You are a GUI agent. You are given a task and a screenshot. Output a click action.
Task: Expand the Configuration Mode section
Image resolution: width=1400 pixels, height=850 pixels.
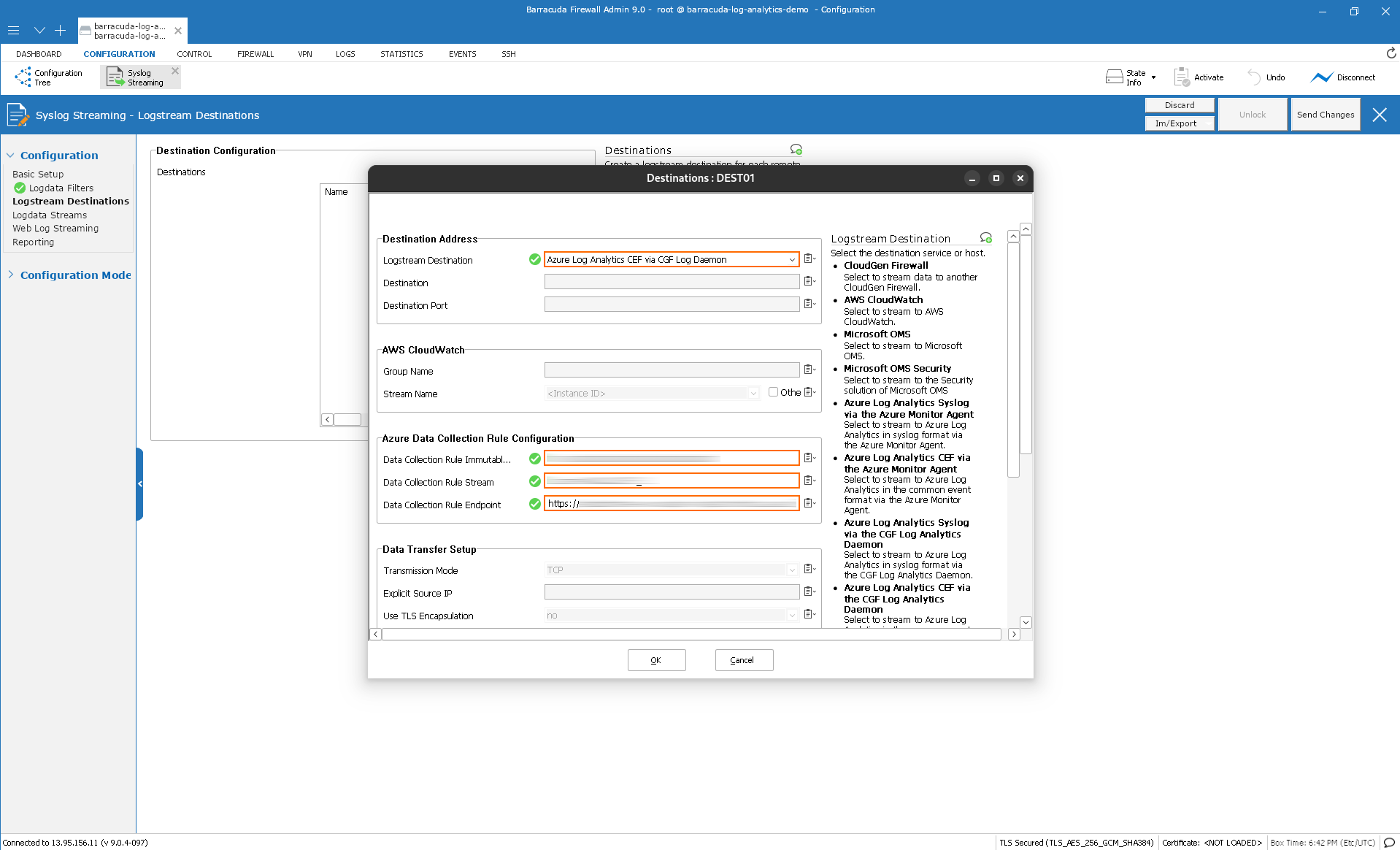click(x=11, y=275)
